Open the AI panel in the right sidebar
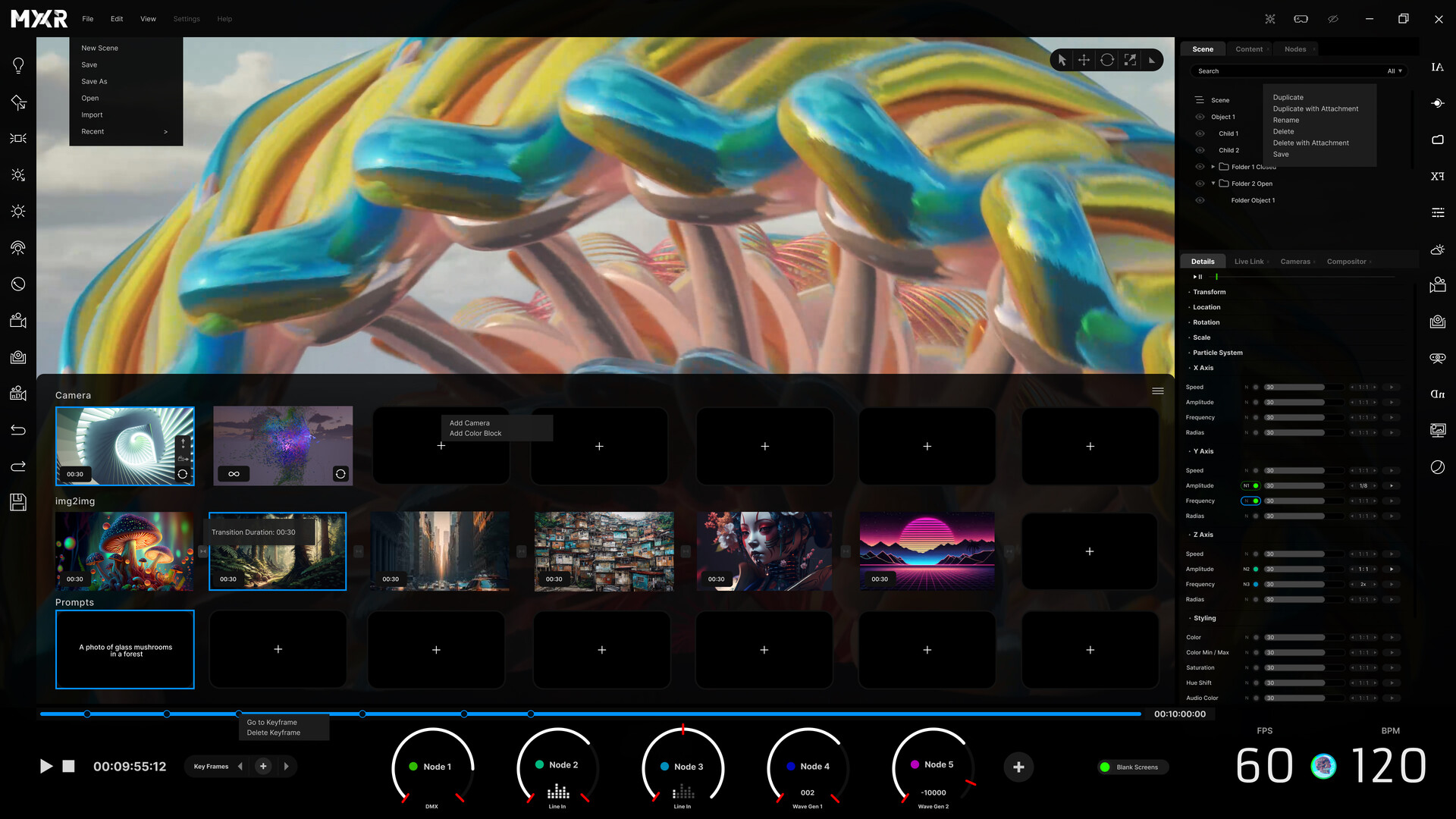Image resolution: width=1456 pixels, height=819 pixels. tap(1438, 67)
